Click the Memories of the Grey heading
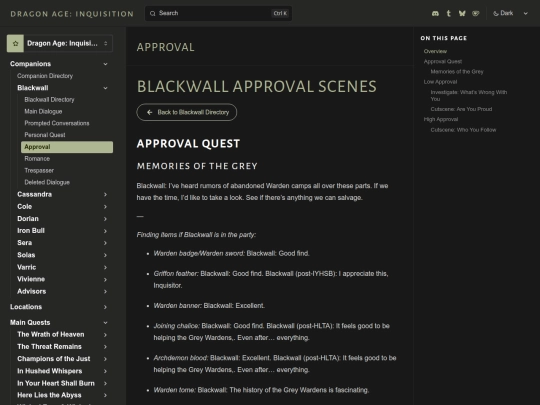Screen dimensions: 540x405 tap(197, 166)
